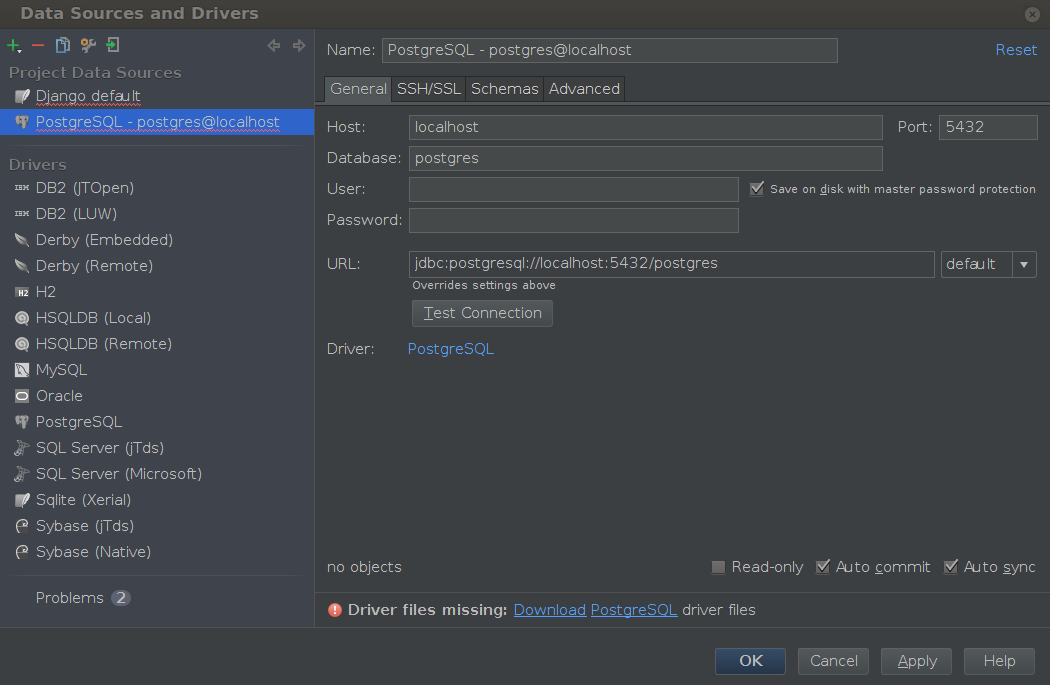1050x685 pixels.
Task: Remove data source with red minus icon
Action: point(38,46)
